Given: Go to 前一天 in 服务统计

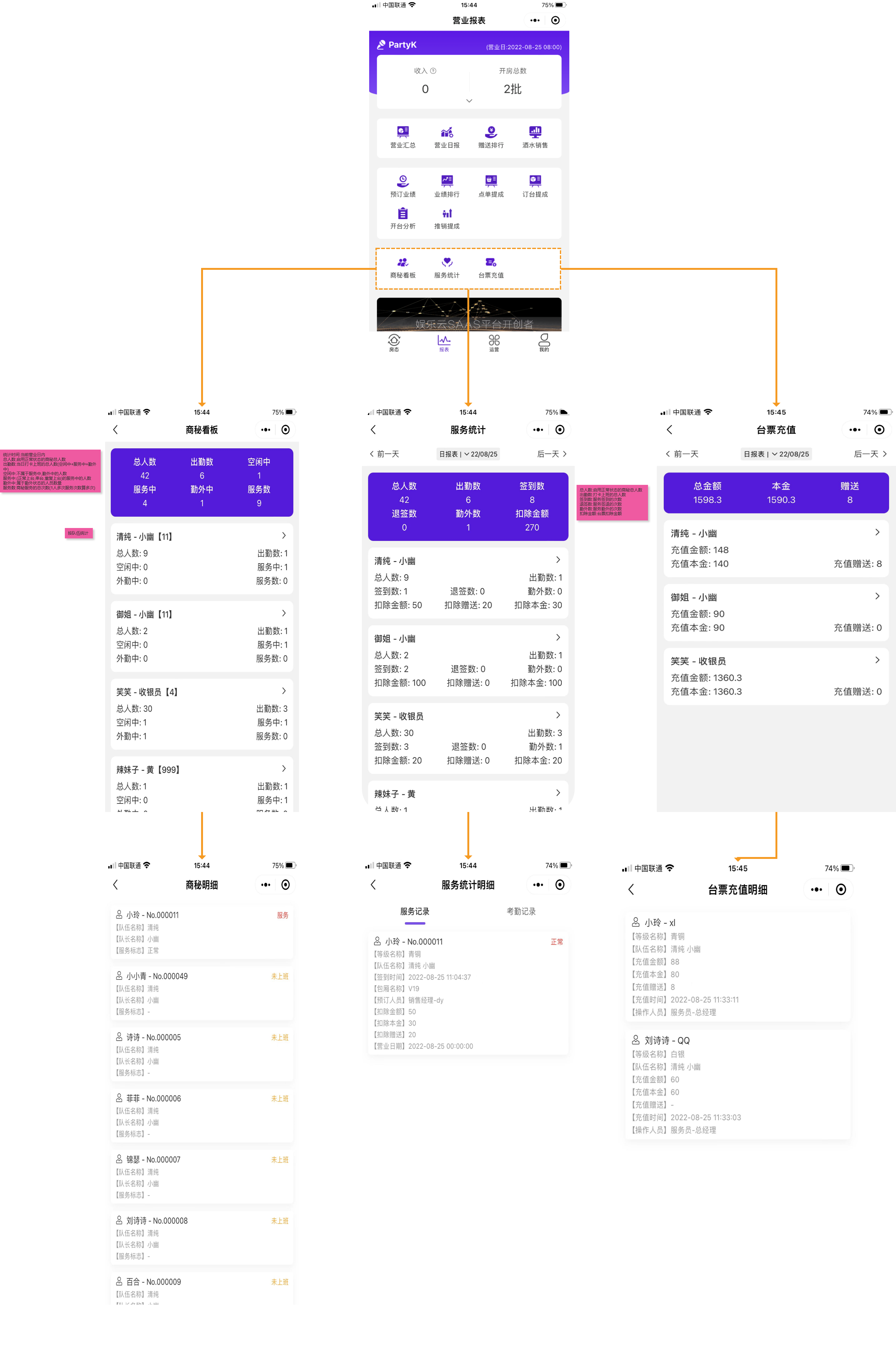Looking at the screenshot, I should pyautogui.click(x=385, y=454).
